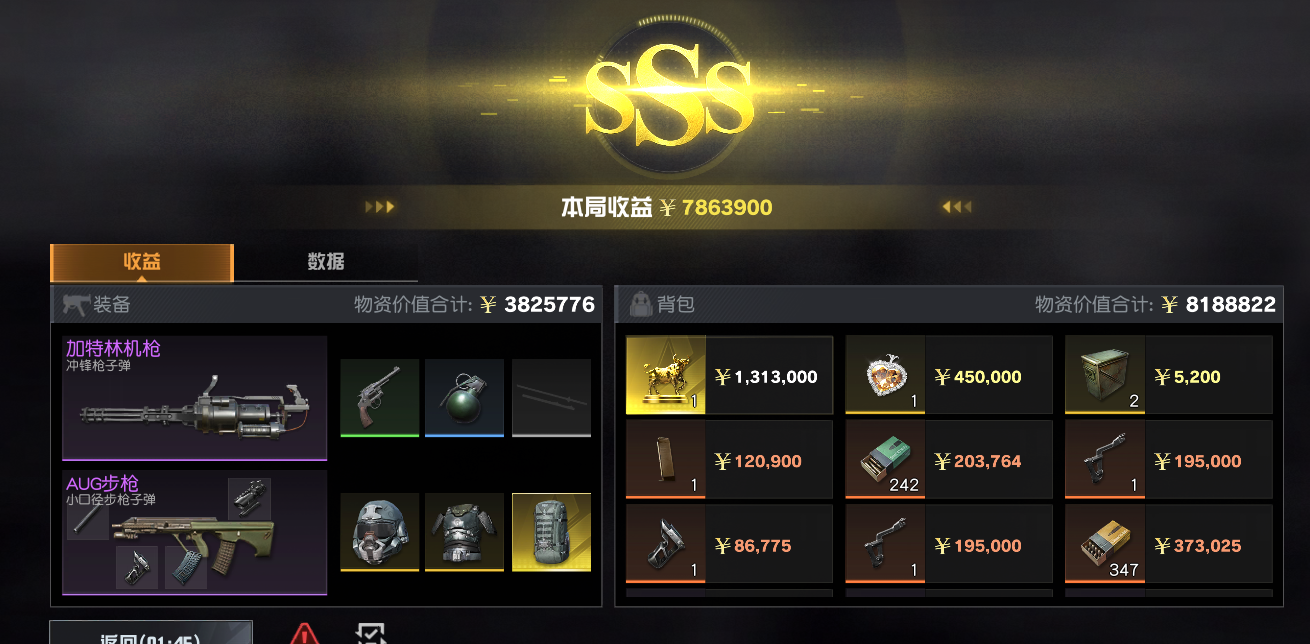Screen dimensions: 1310x644
Task: Click the revolver pistol equipment slot
Action: pyautogui.click(x=379, y=398)
